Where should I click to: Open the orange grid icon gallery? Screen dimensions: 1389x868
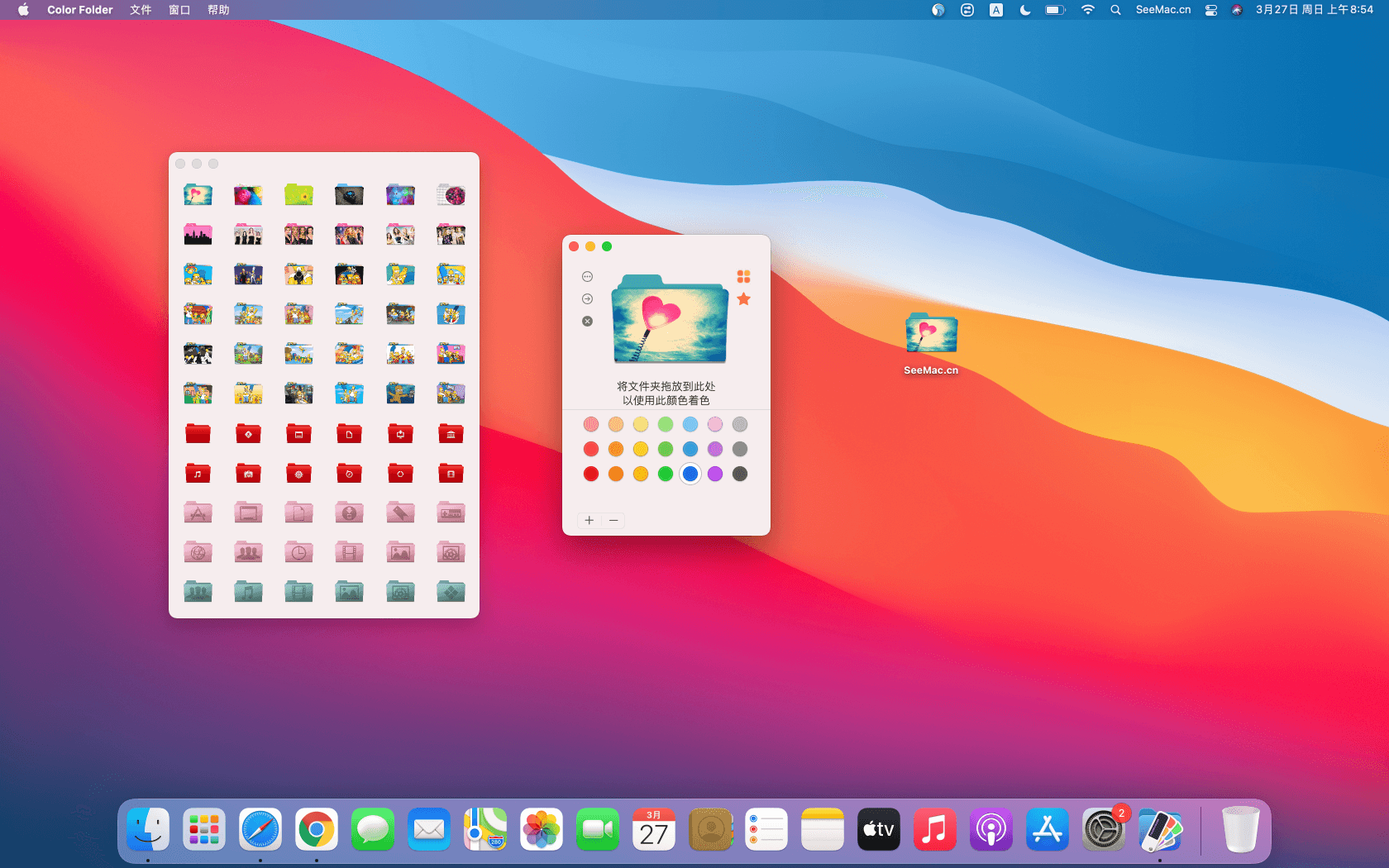(x=743, y=276)
